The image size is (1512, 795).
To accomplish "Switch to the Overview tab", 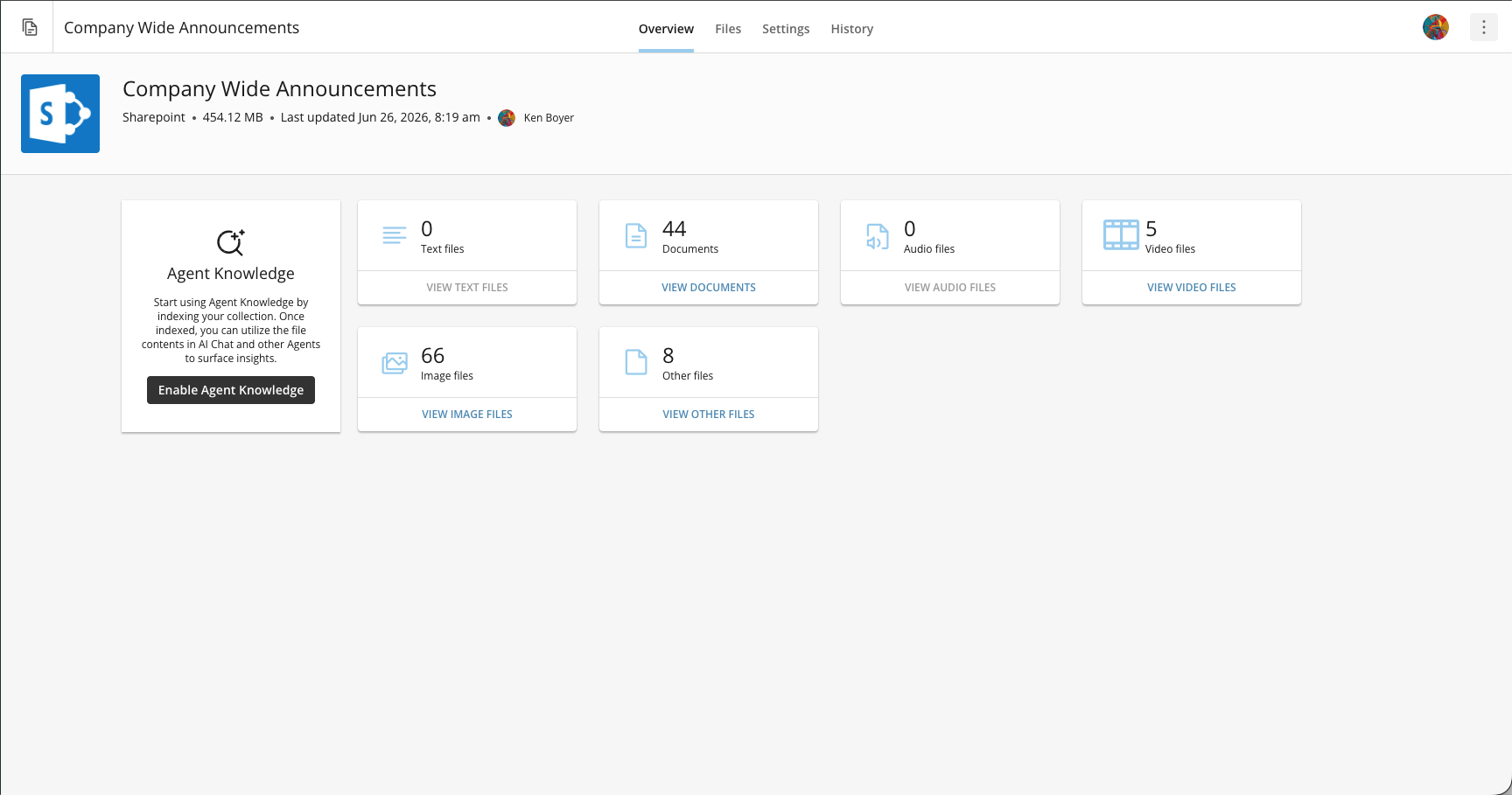I will pos(666,29).
